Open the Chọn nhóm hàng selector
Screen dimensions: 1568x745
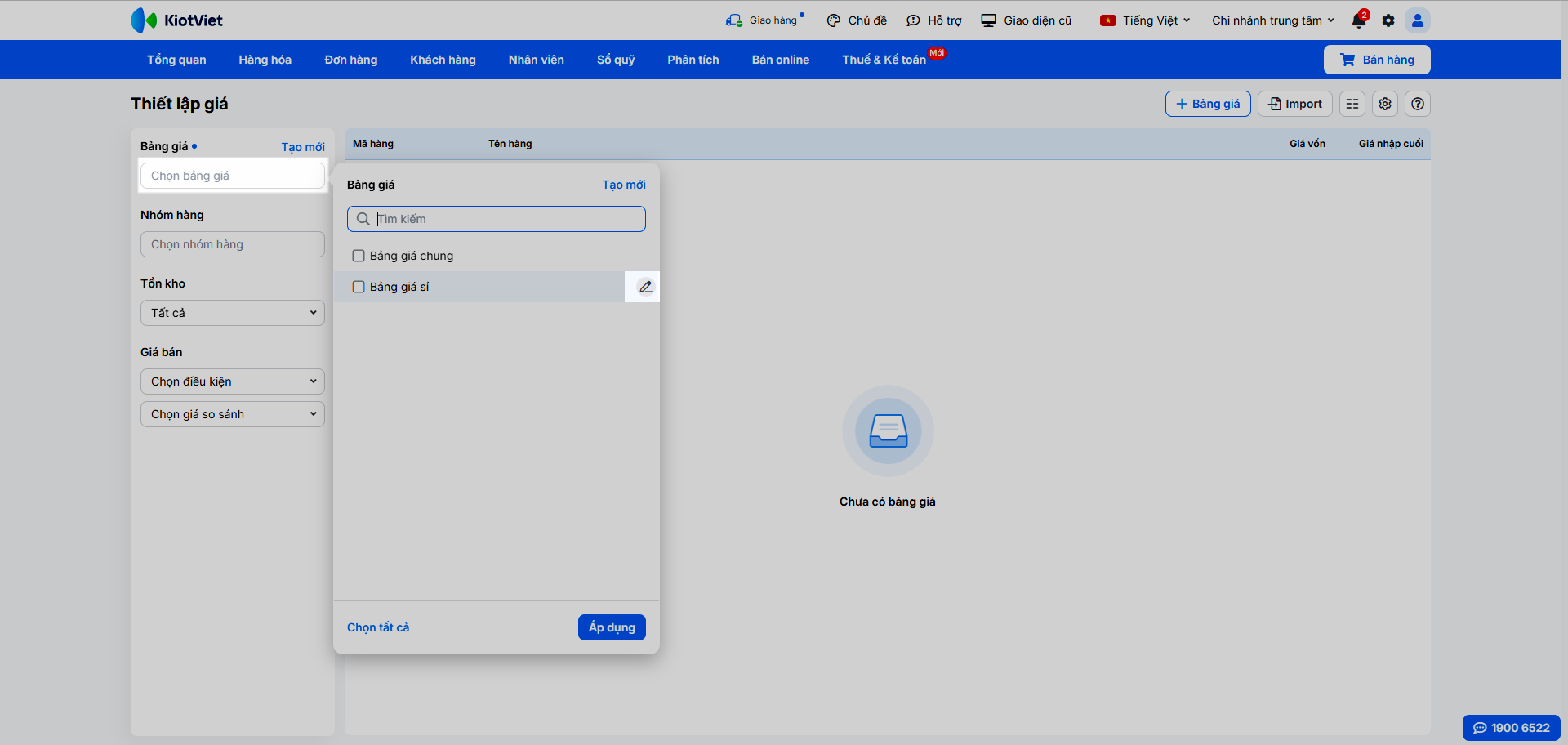pos(233,244)
